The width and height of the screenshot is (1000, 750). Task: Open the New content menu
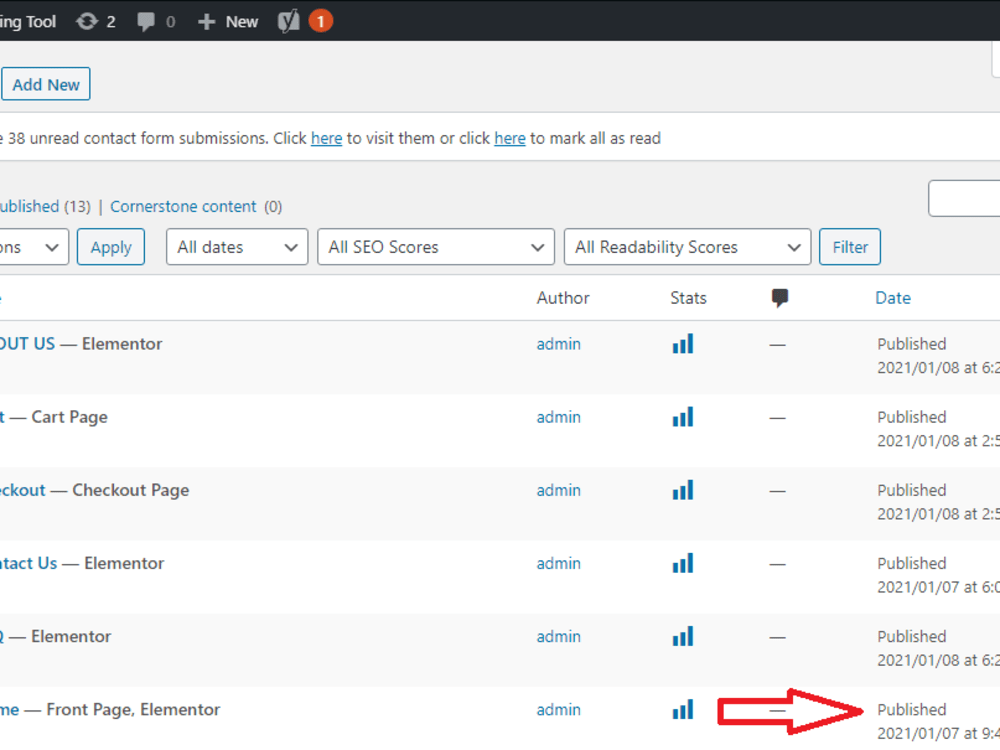(228, 22)
